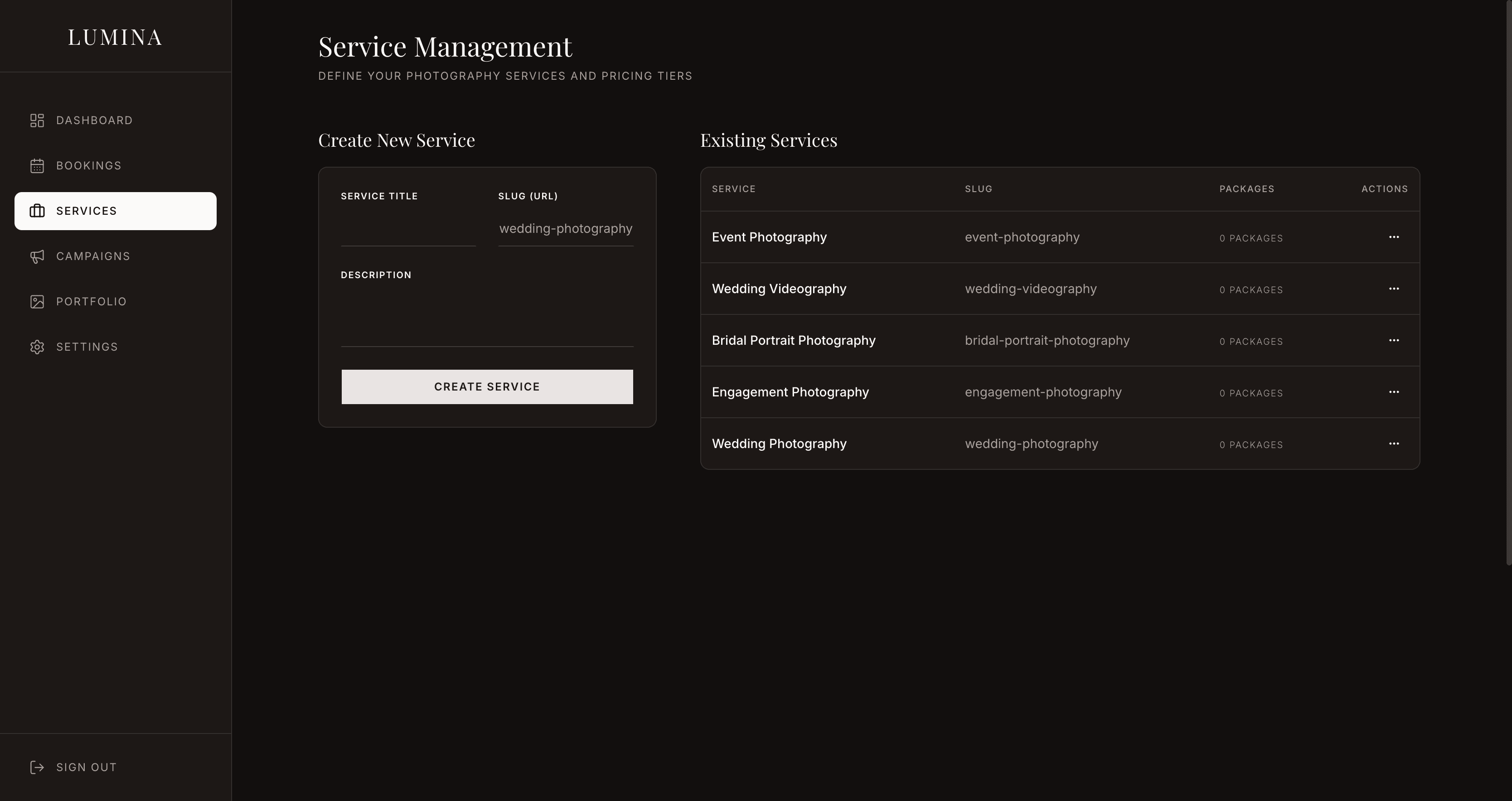Click the event-photography slug cell
The width and height of the screenshot is (1512, 801).
coord(1022,237)
